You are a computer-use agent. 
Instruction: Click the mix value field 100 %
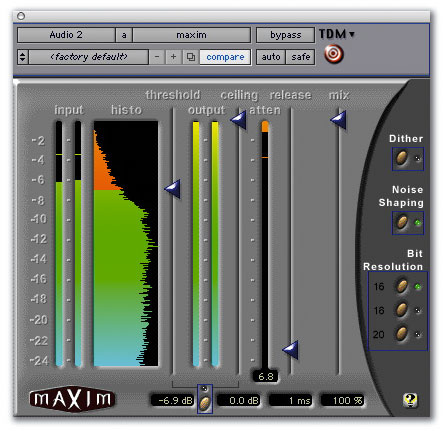(x=342, y=400)
